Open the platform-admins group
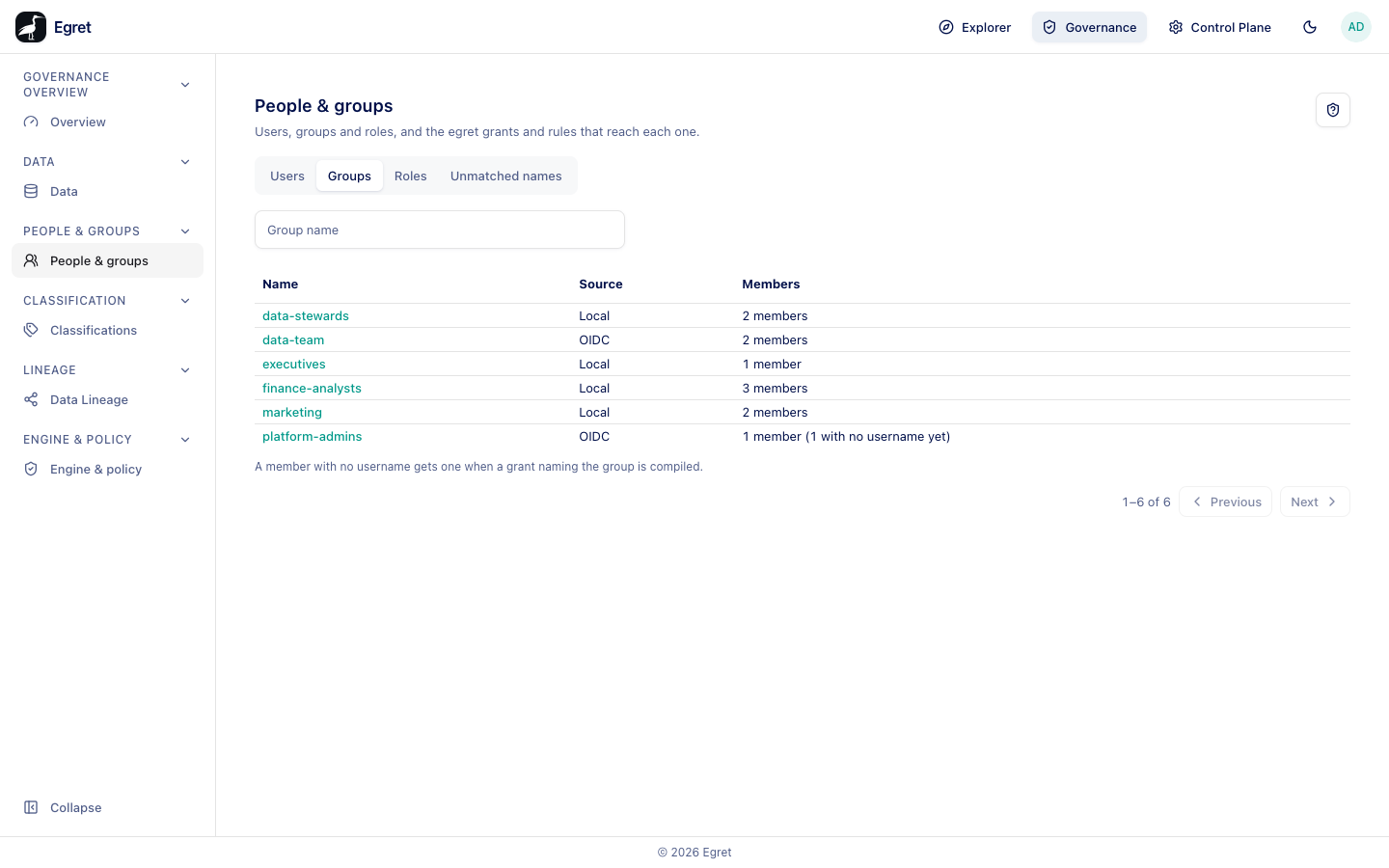Screen dimensions: 1389x868 pyautogui.click(x=313, y=436)
